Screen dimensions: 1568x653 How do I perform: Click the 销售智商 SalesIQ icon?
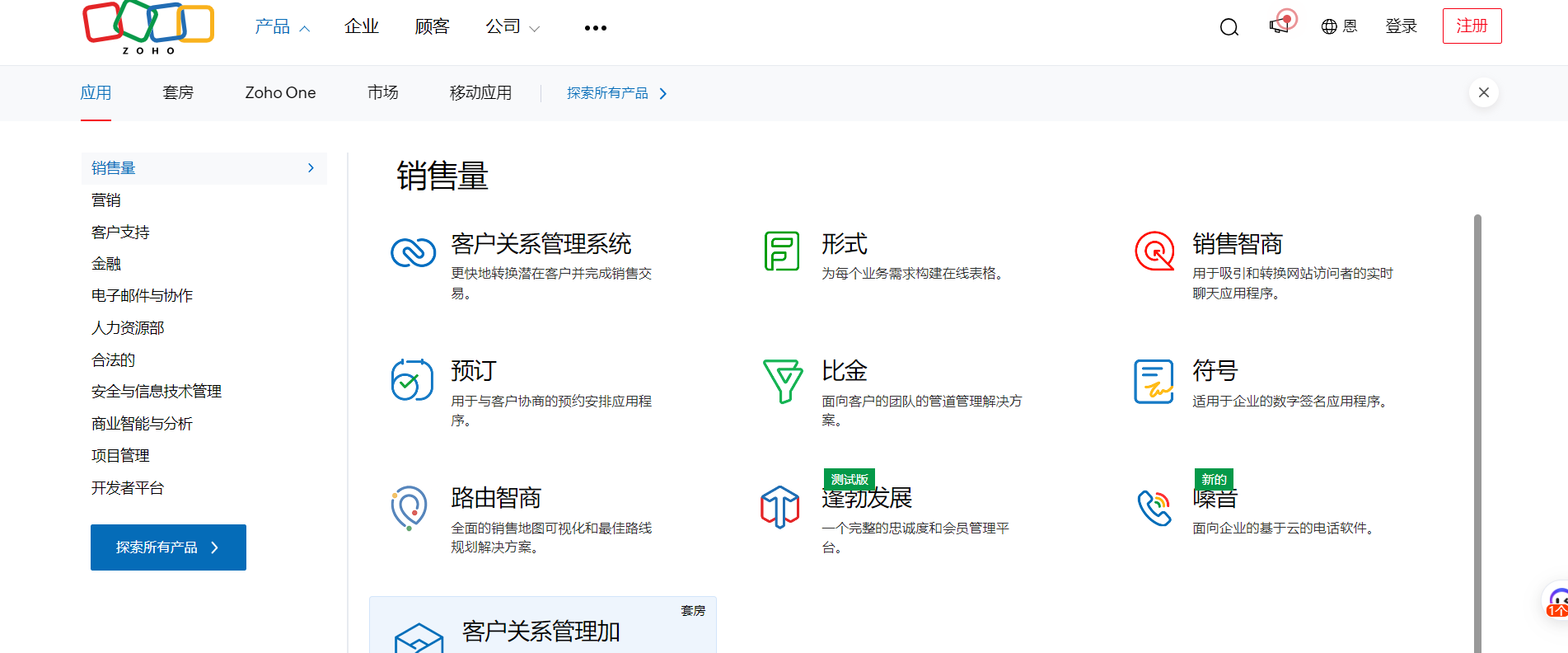click(1155, 251)
